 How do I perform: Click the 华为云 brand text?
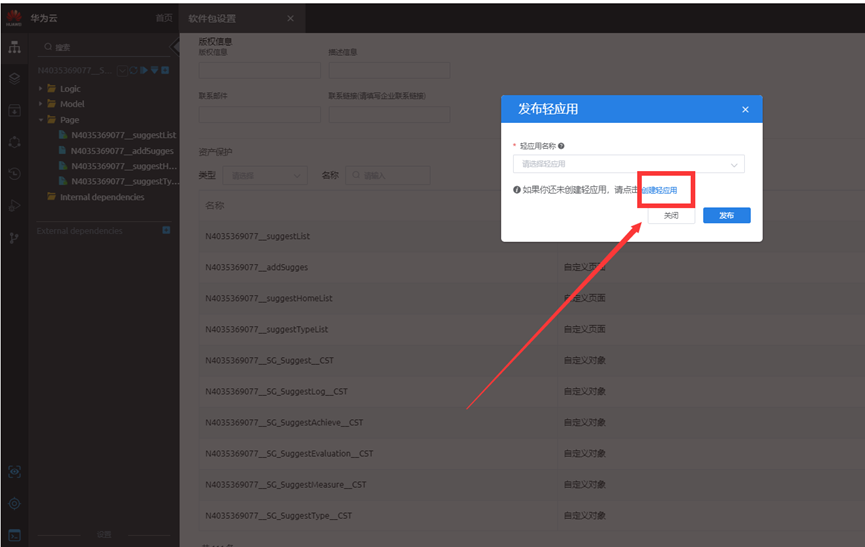[x=44, y=18]
